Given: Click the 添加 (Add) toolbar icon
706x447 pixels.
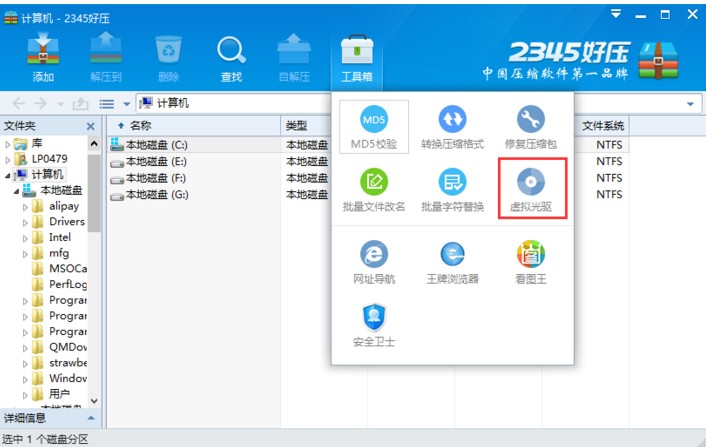Looking at the screenshot, I should pyautogui.click(x=43, y=58).
